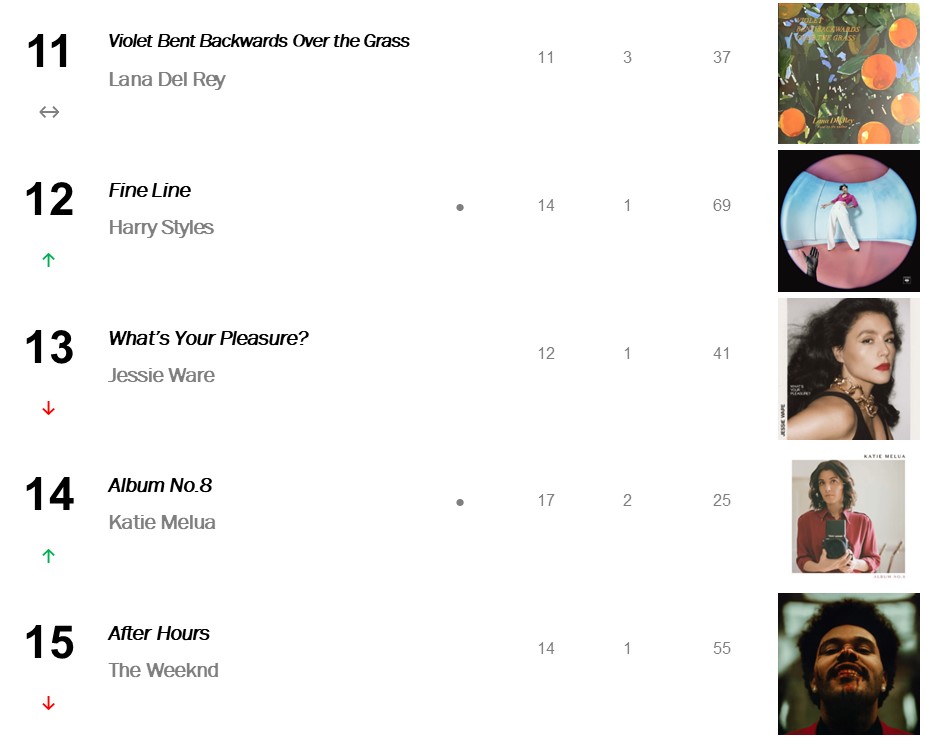Click the green up arrow under rank 14

point(48,556)
